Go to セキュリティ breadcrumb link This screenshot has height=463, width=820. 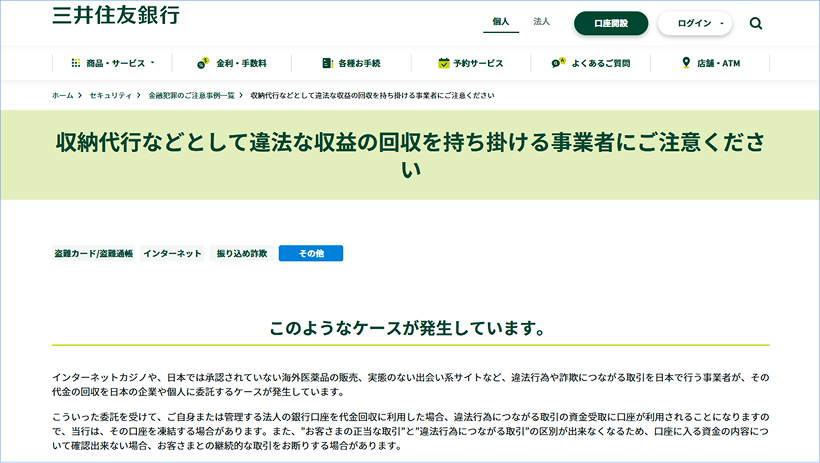click(110, 95)
